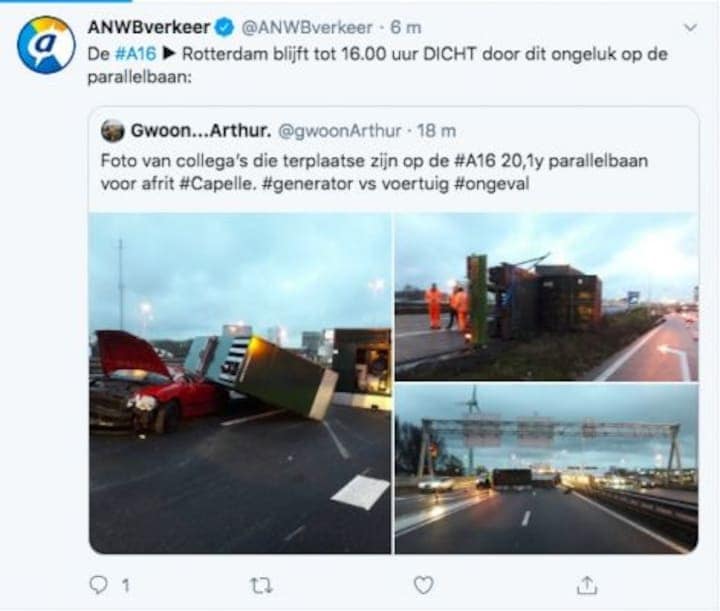Open the Gwoon...Arthur. display name

201,131
